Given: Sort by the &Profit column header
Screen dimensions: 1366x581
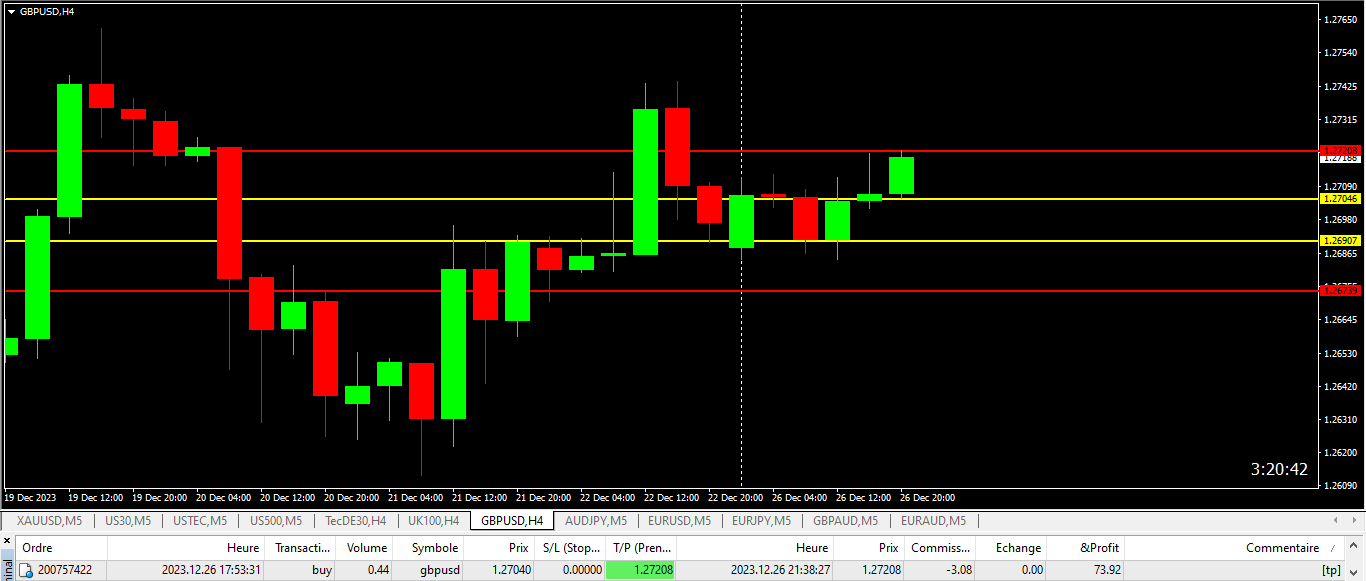Looking at the screenshot, I should click(x=1086, y=548).
